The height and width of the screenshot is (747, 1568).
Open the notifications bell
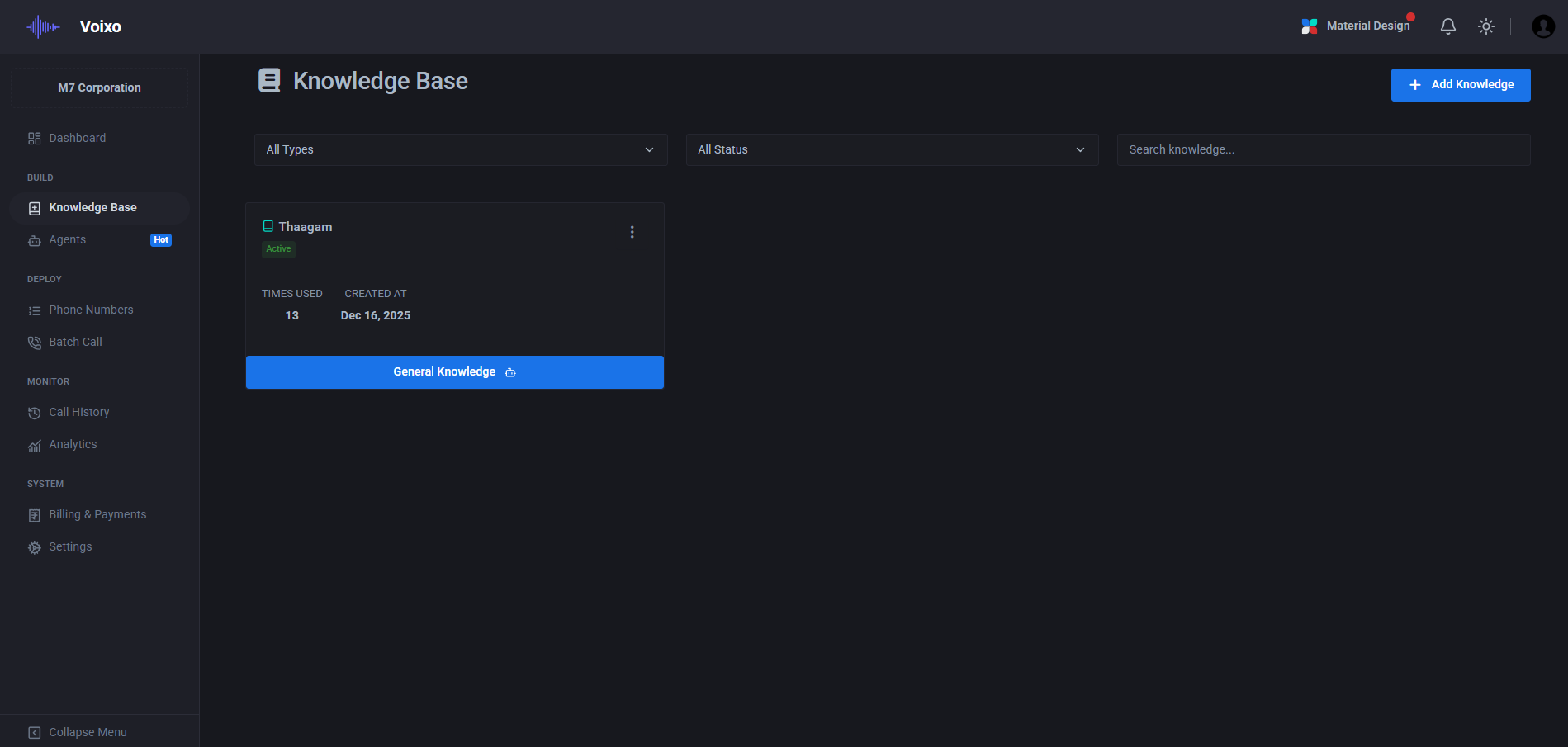point(1447,26)
